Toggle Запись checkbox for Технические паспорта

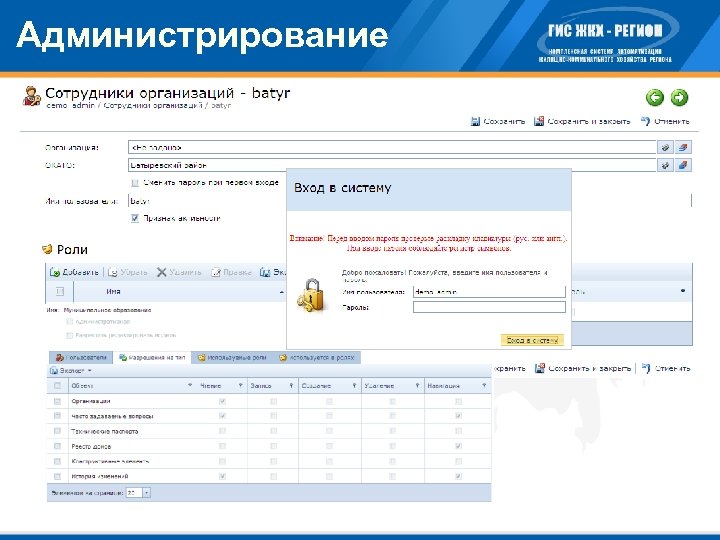tap(274, 431)
